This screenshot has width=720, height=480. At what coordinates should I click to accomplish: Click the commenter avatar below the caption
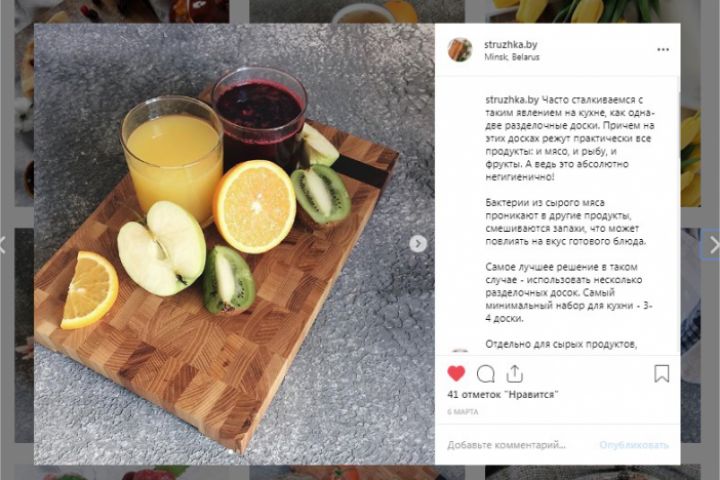coord(460,351)
